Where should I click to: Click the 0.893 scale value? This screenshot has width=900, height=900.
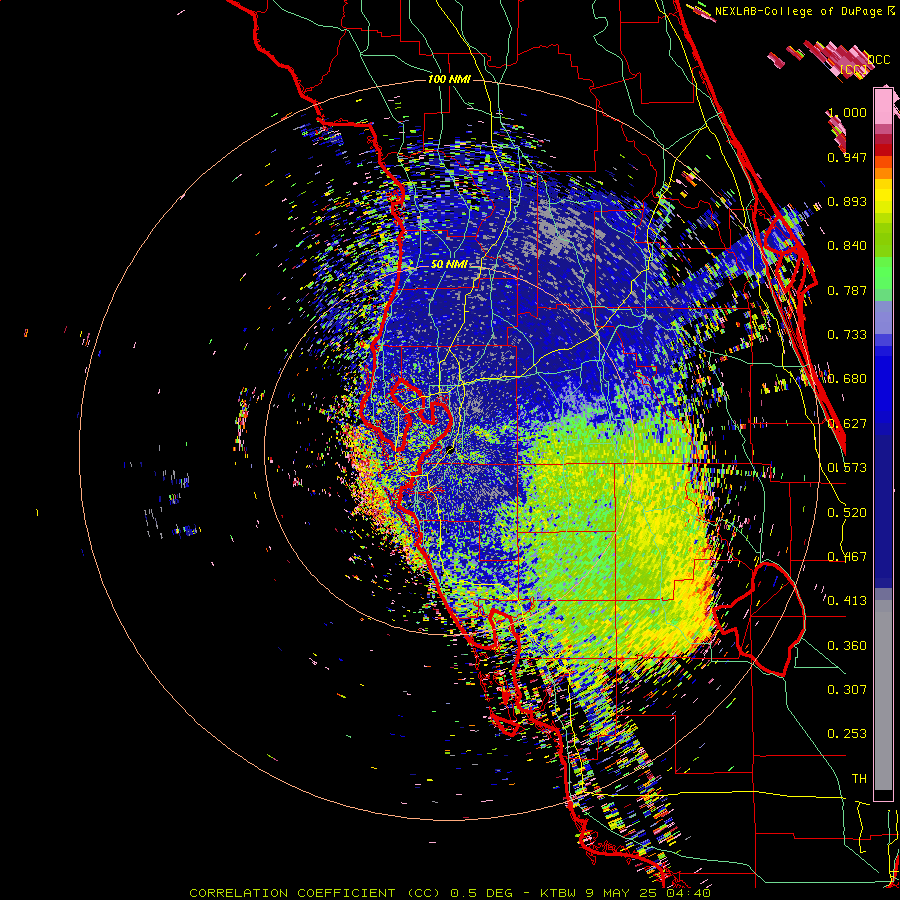point(847,201)
